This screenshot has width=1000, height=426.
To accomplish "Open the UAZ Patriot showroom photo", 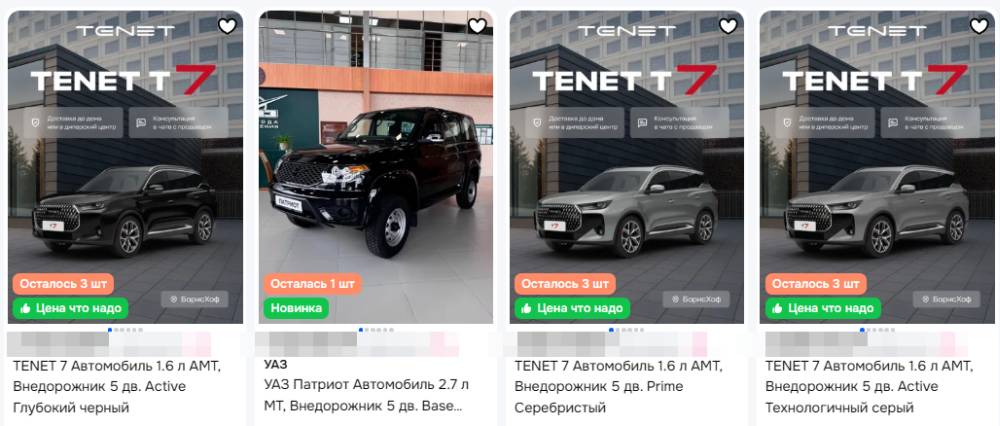I will [x=376, y=167].
